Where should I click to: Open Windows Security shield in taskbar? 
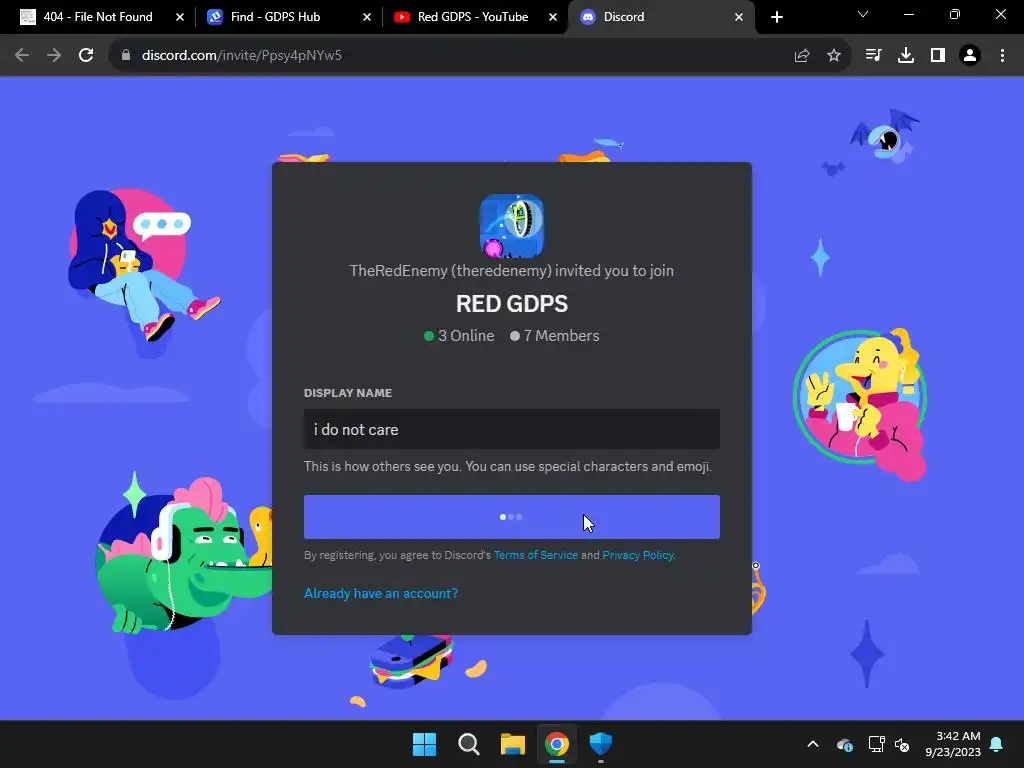point(601,744)
